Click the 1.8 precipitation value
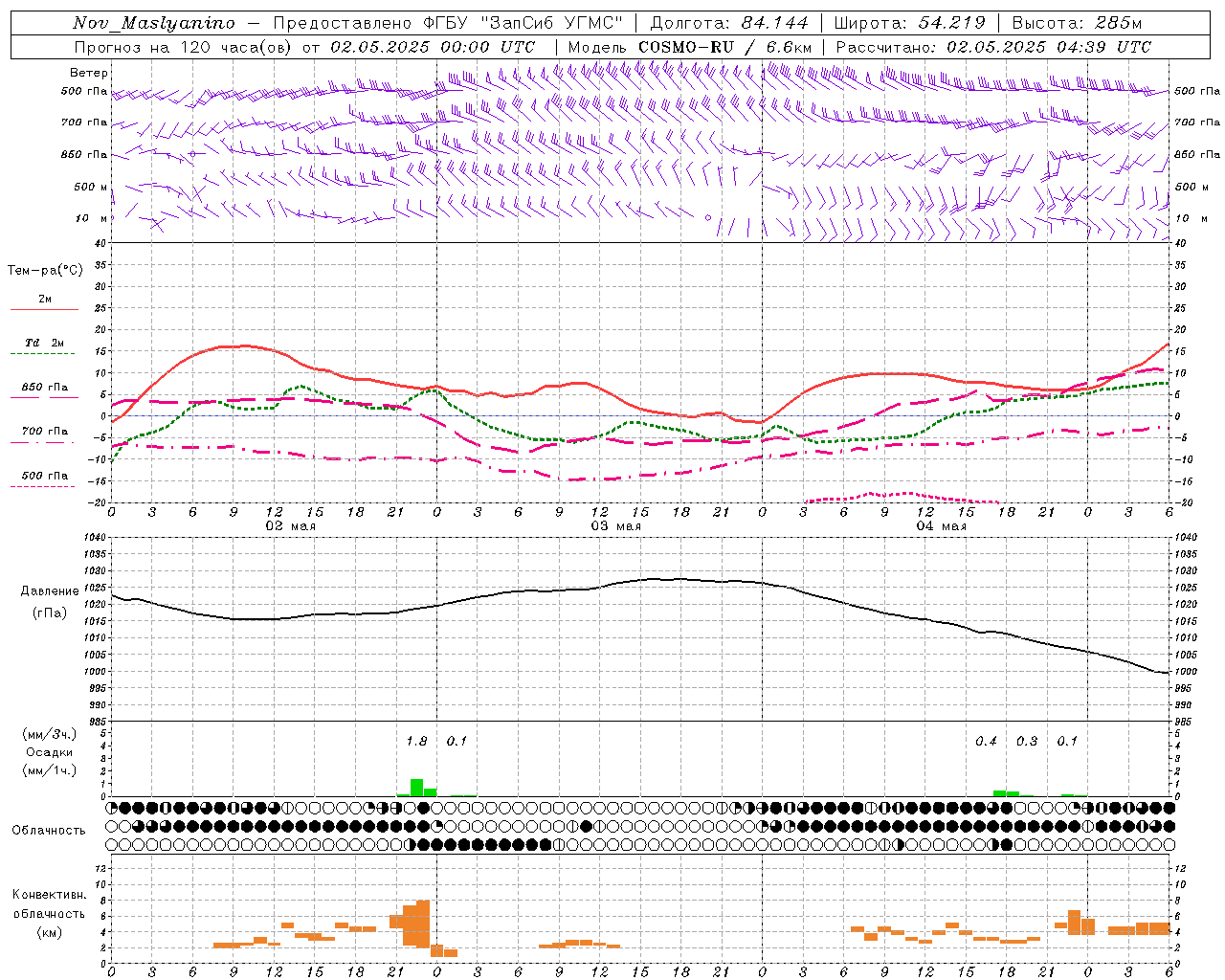 coord(416,742)
